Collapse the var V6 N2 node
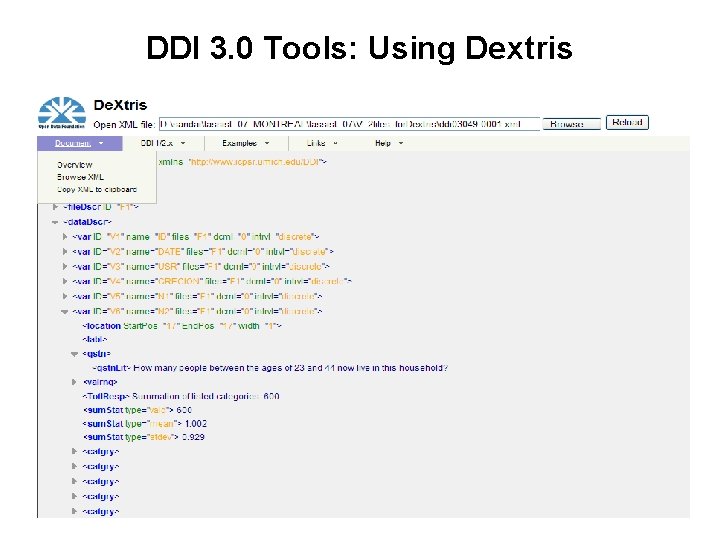This screenshot has height=540, width=720. tap(65, 311)
